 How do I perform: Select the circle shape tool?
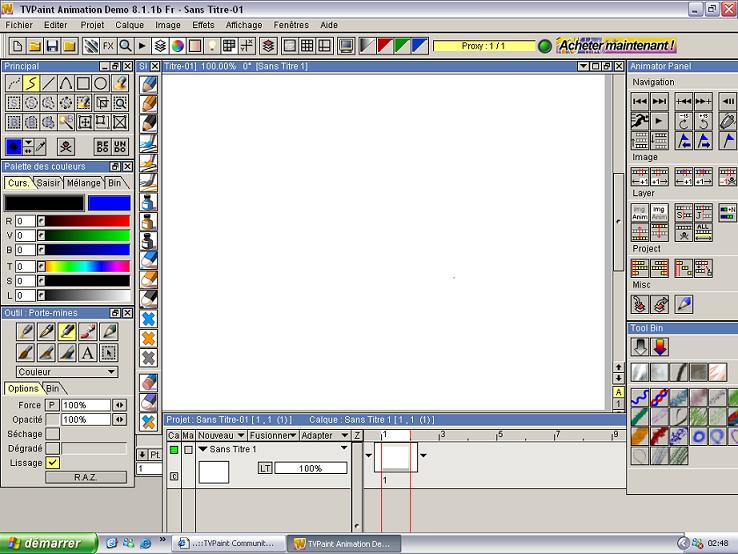click(x=101, y=84)
